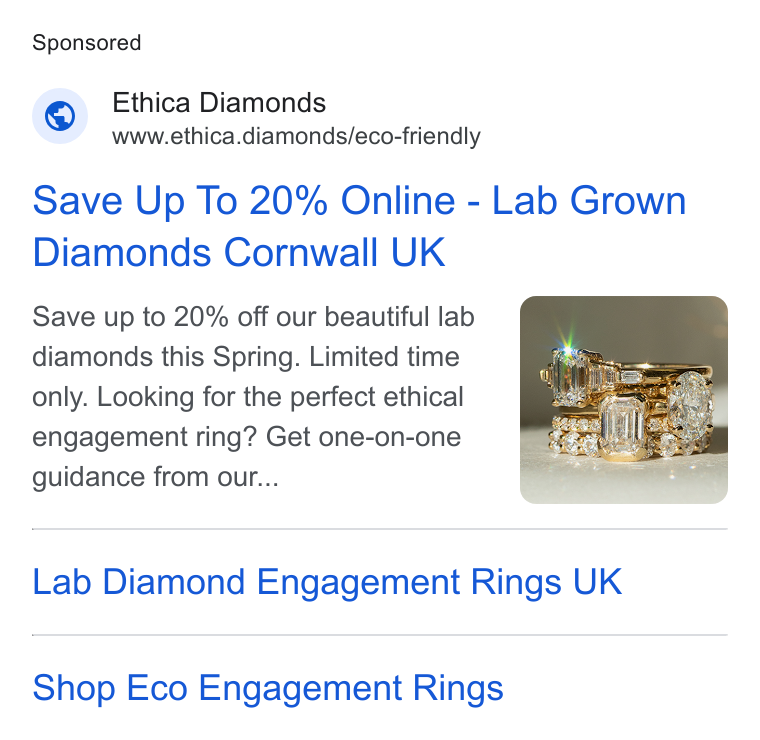Click the blue globe site icon
The image size is (760, 740).
point(60,116)
